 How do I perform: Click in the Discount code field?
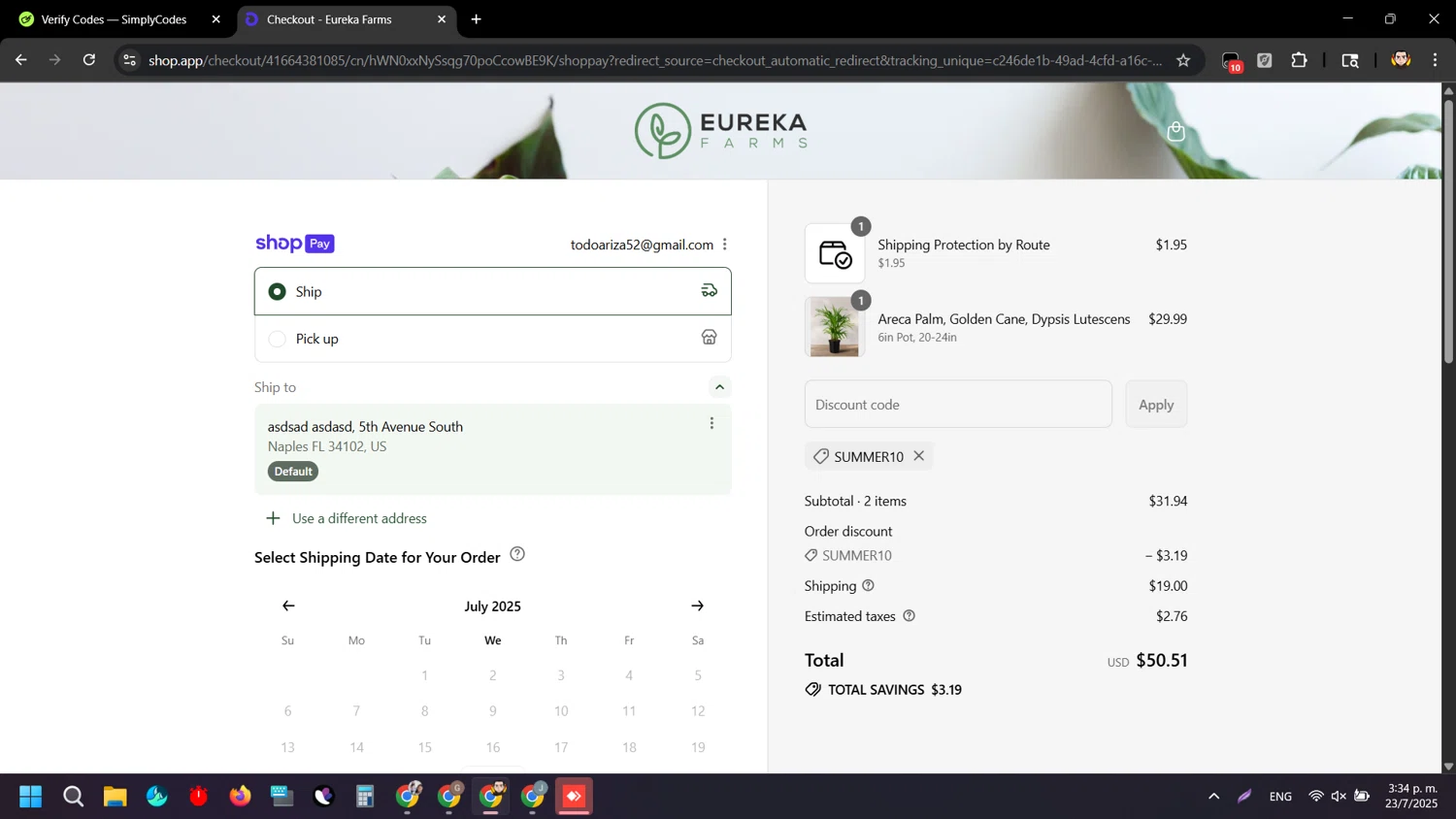tap(958, 405)
